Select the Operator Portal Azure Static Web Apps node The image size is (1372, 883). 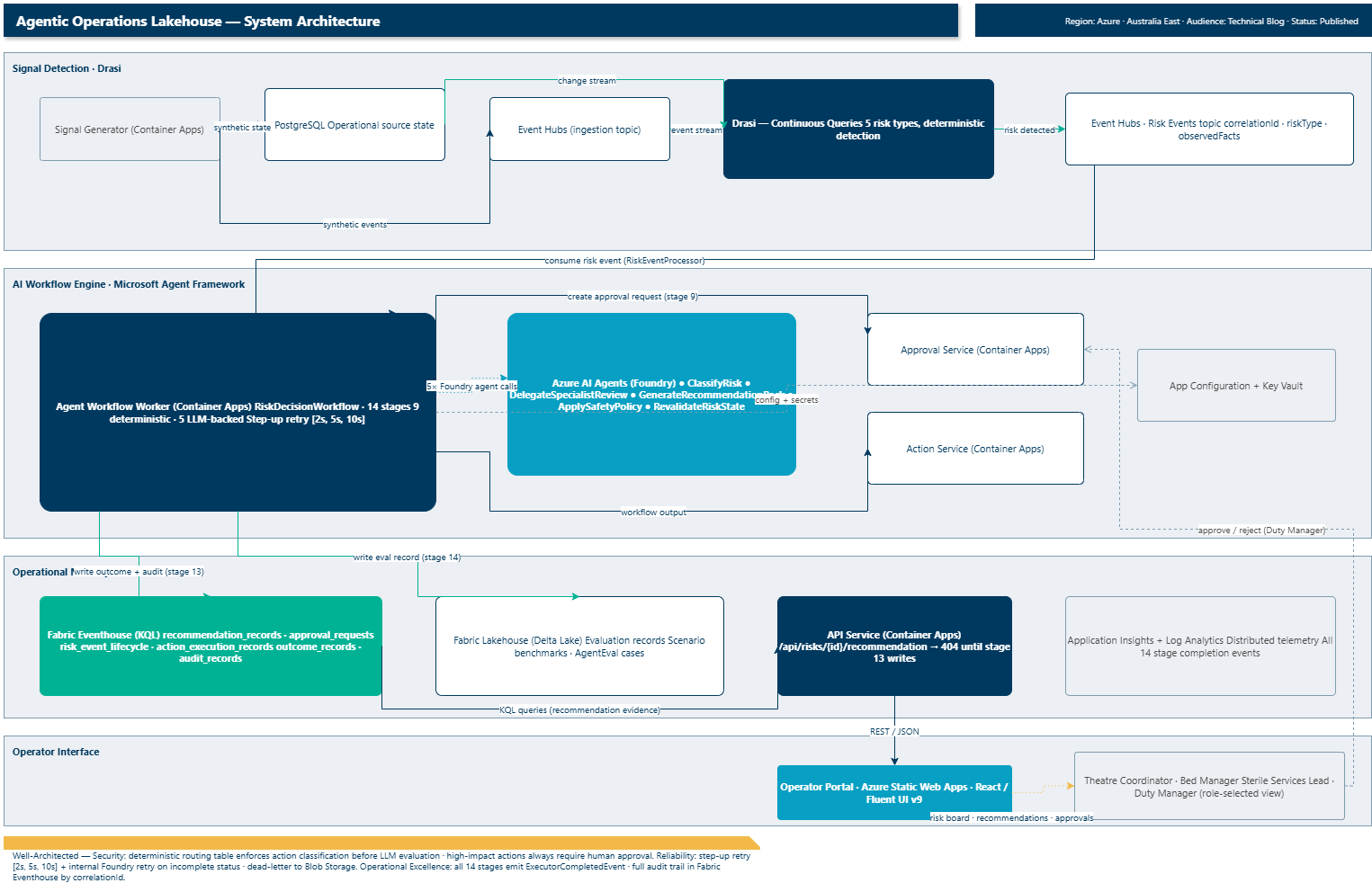(x=894, y=793)
